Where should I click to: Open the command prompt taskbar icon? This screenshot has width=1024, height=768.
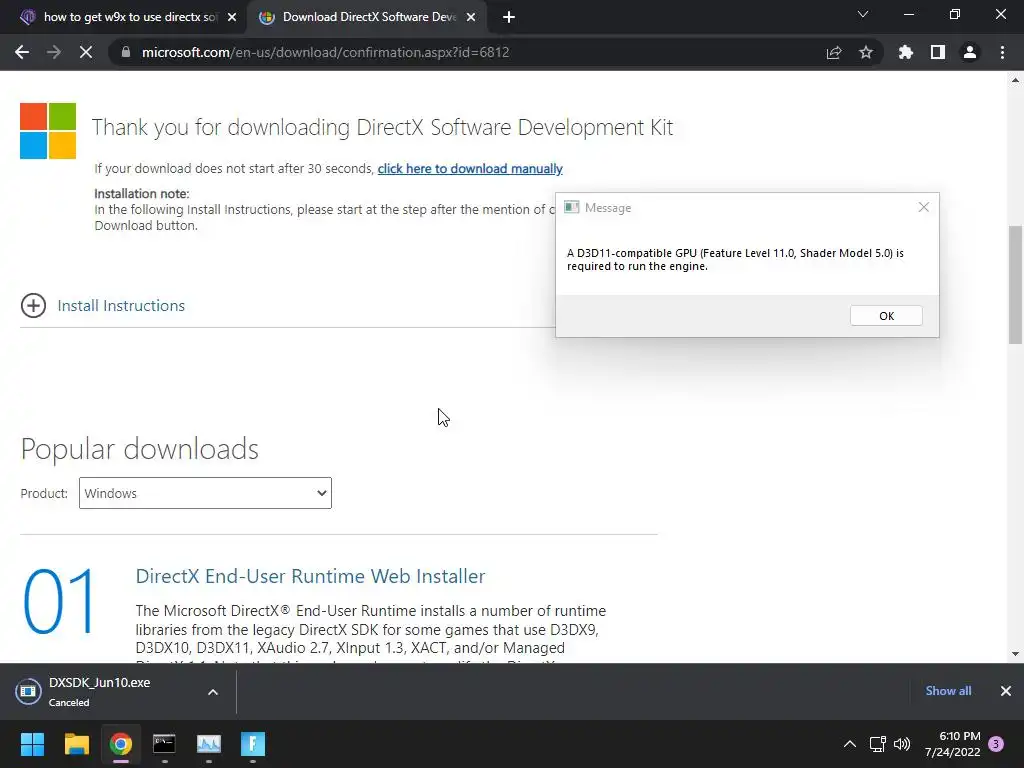[165, 744]
